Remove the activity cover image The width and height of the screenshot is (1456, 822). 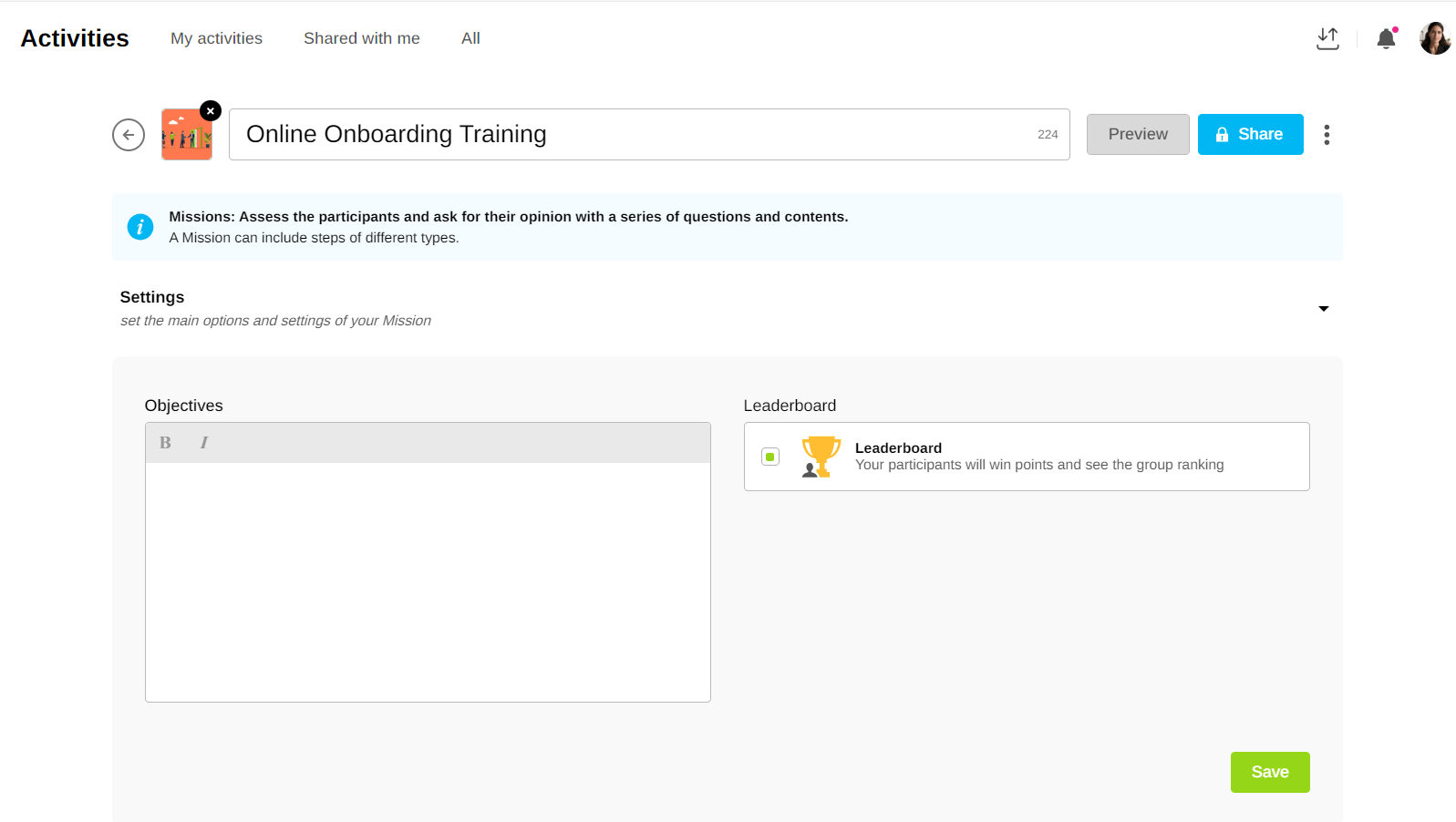point(211,111)
